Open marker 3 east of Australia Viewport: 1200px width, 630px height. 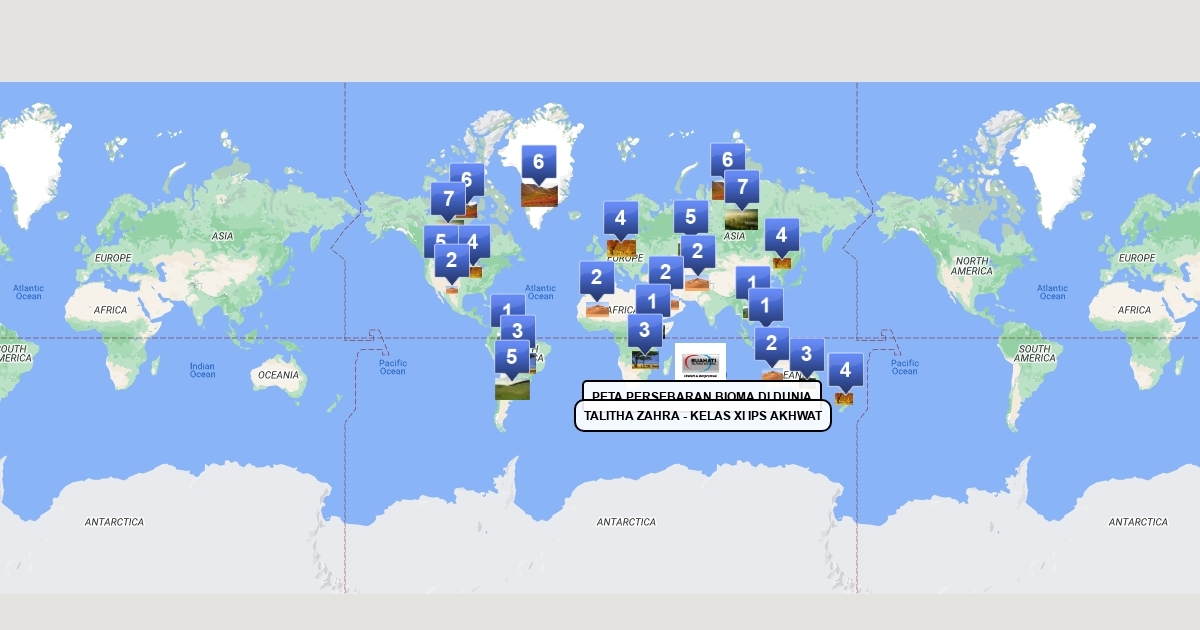pyautogui.click(x=806, y=354)
